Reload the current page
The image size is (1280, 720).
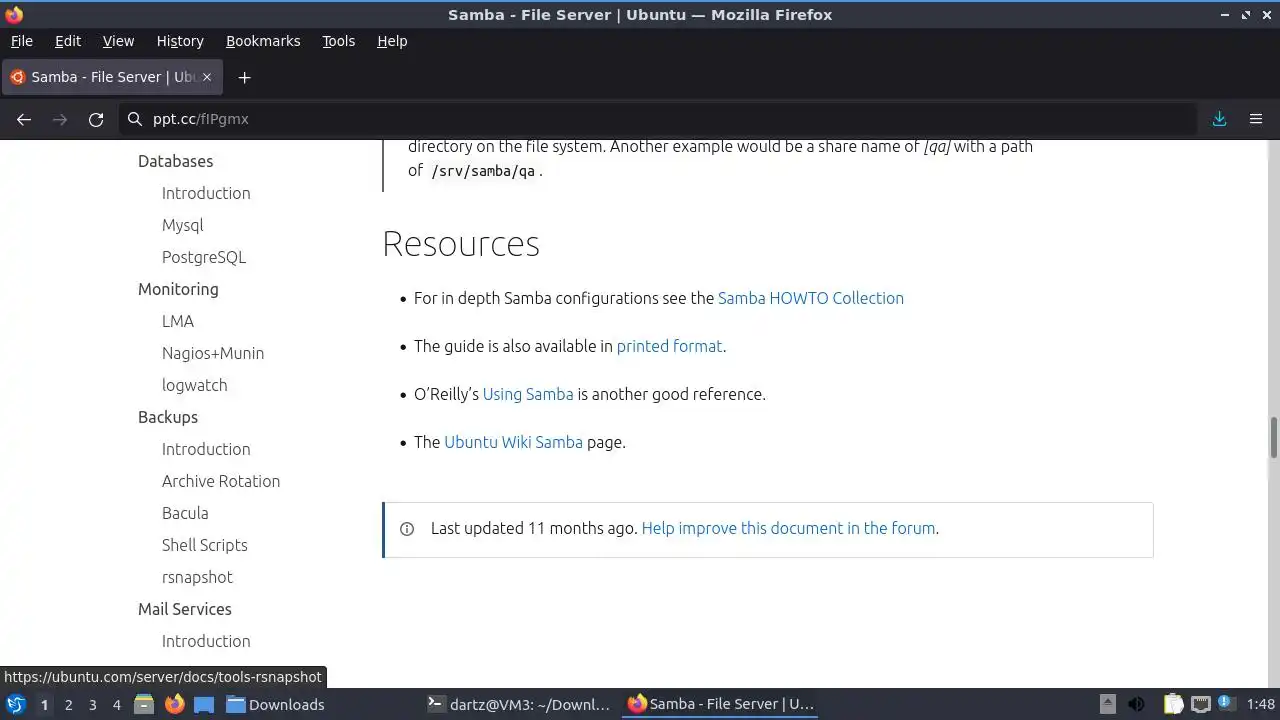point(96,119)
